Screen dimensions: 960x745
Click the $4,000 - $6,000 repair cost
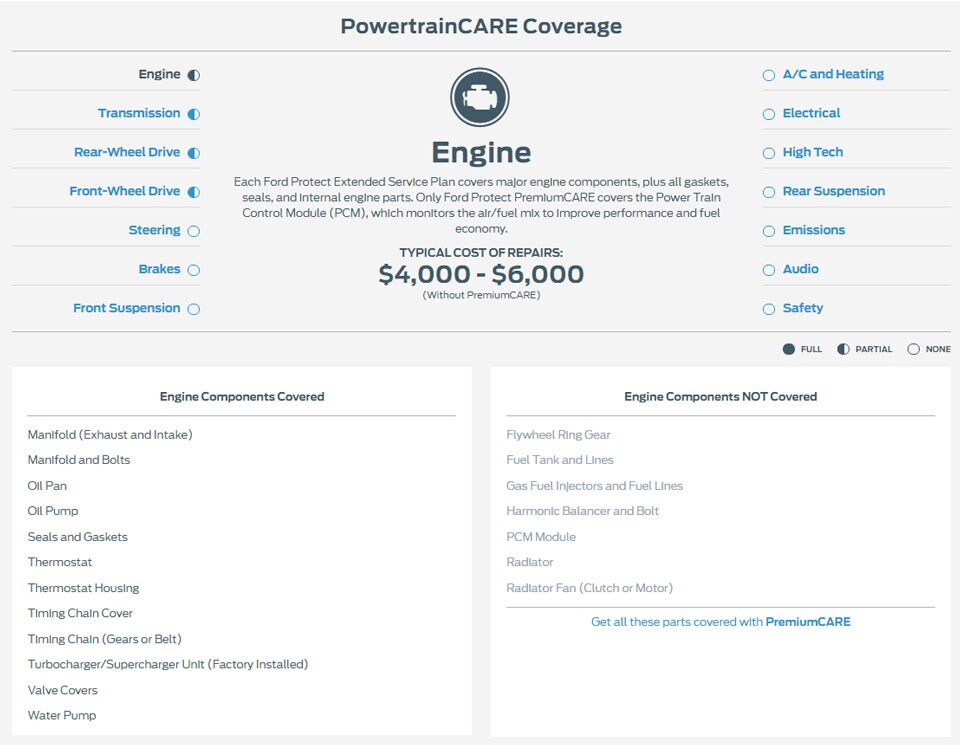point(481,274)
